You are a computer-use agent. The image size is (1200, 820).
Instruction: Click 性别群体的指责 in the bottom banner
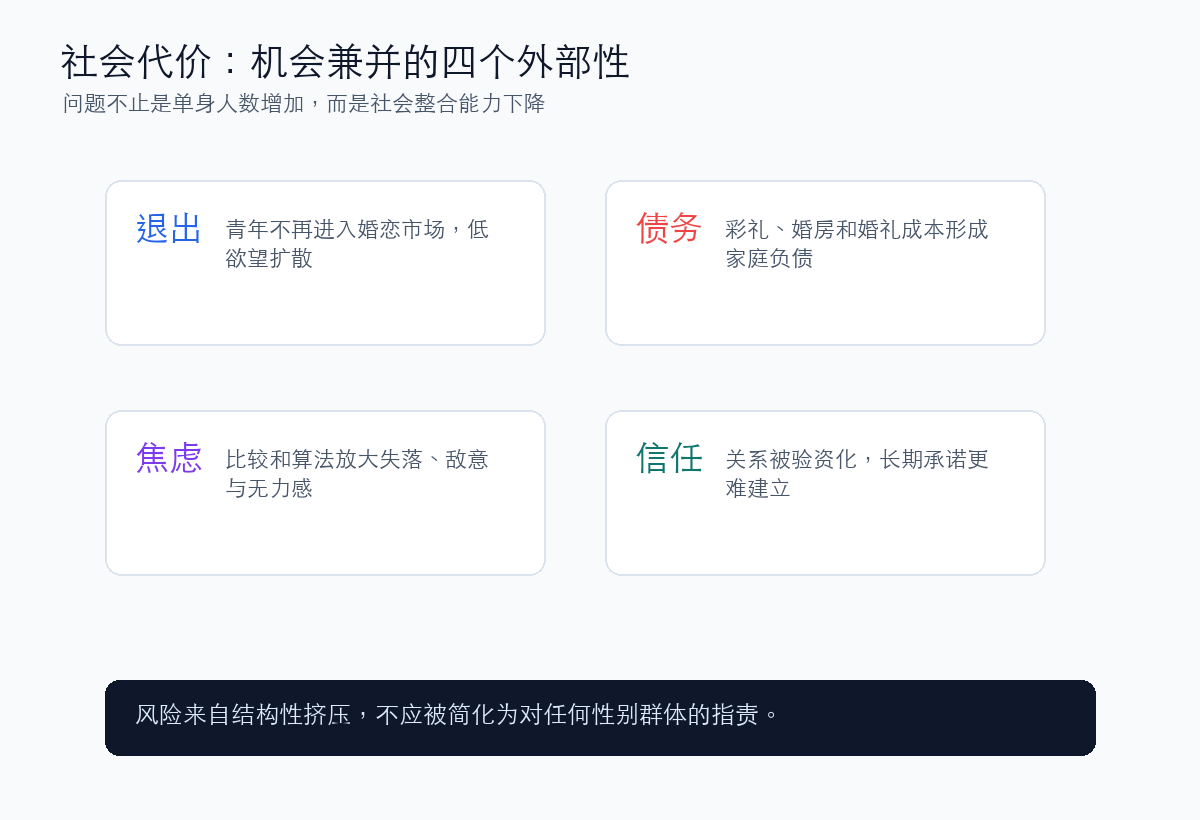[x=675, y=715]
